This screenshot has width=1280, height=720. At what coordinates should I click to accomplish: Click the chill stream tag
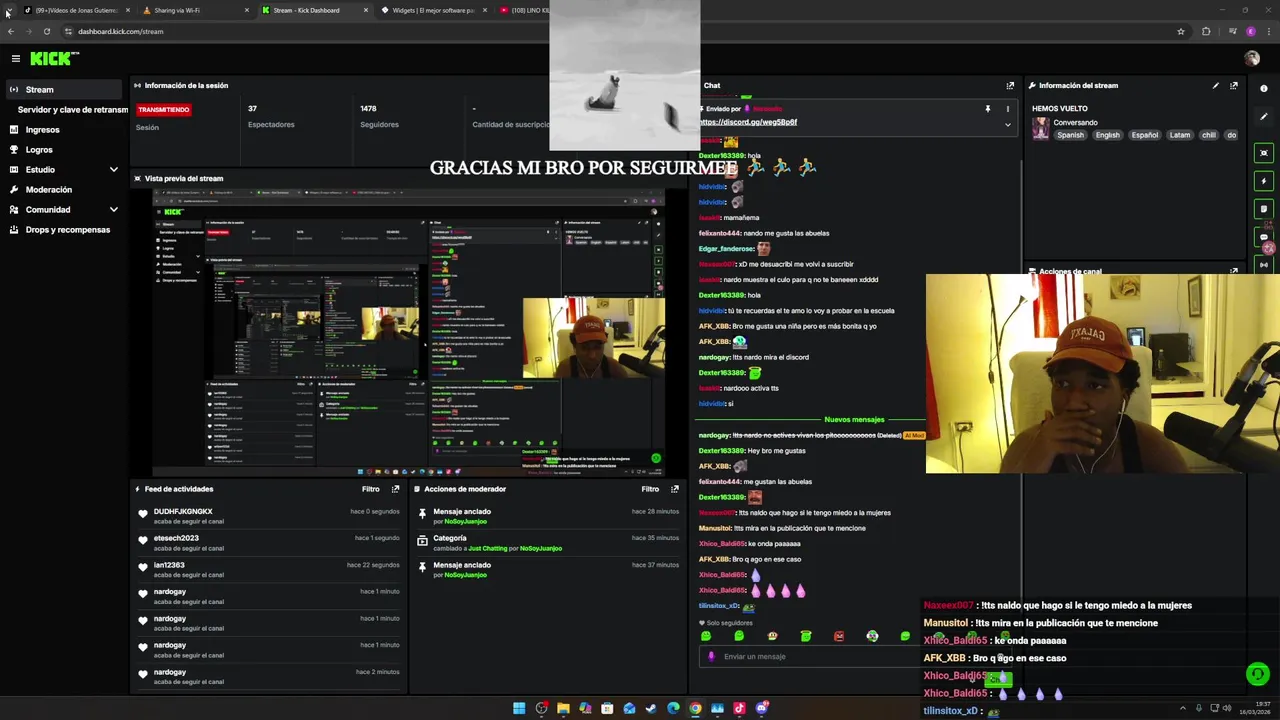point(1209,135)
